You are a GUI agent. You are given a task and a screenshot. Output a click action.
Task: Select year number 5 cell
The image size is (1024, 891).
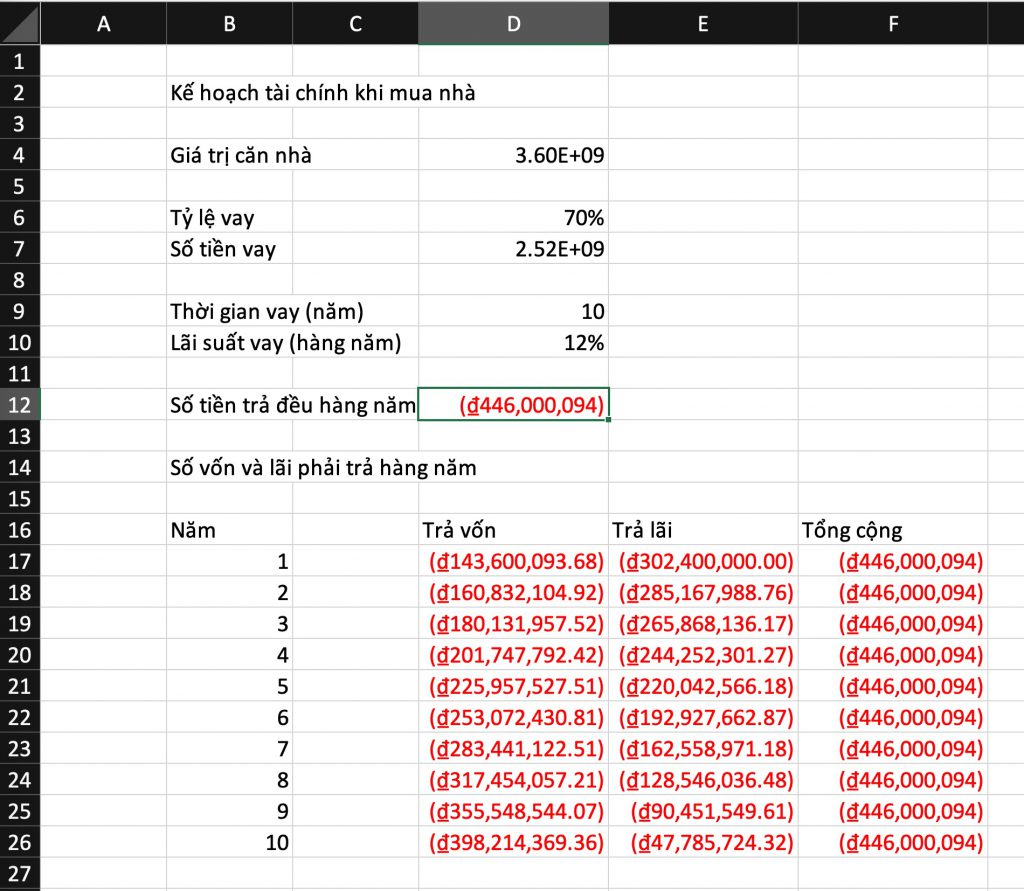(x=229, y=686)
